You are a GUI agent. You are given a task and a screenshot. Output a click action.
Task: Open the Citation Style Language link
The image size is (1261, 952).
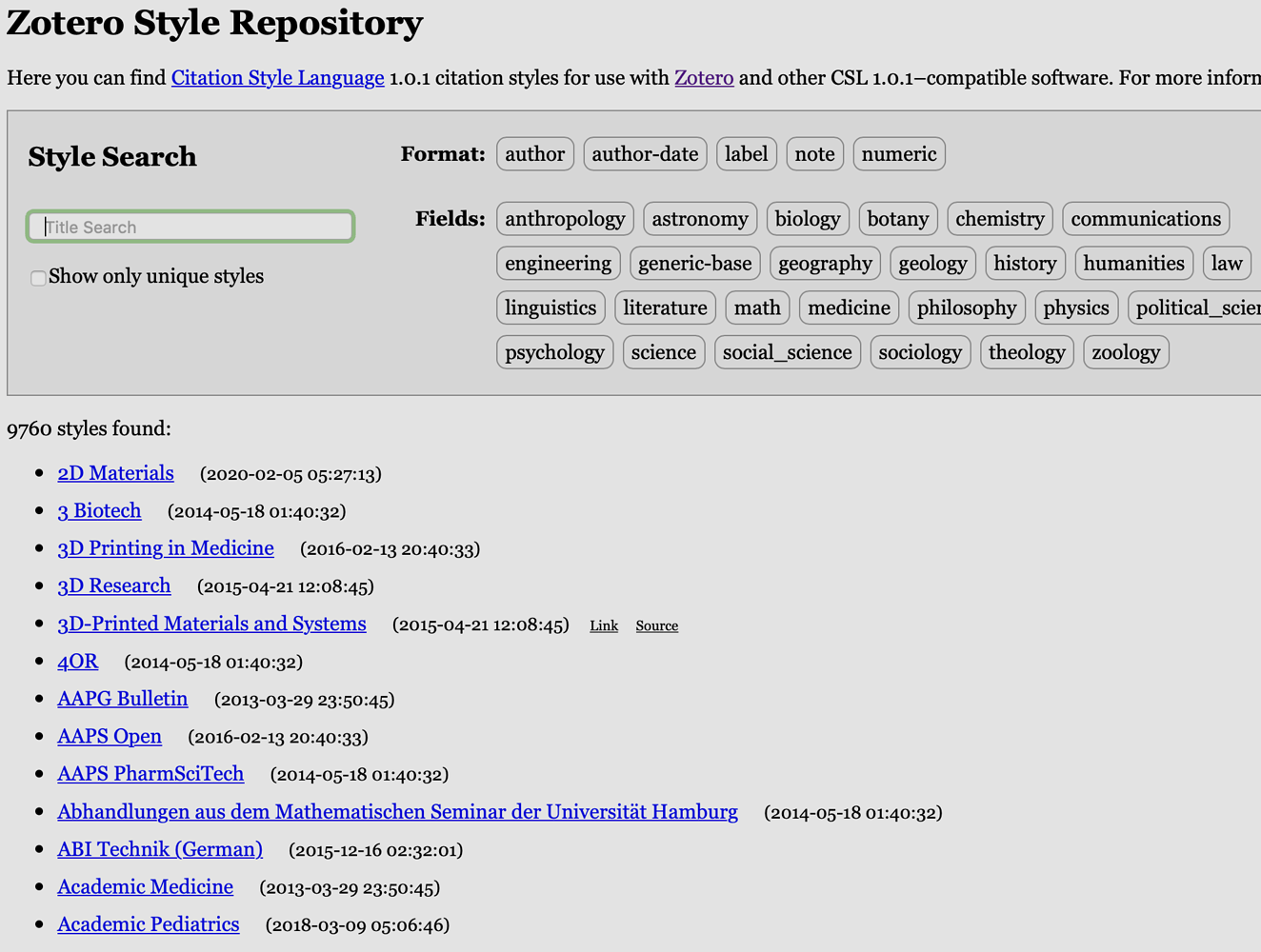pyautogui.click(x=277, y=77)
